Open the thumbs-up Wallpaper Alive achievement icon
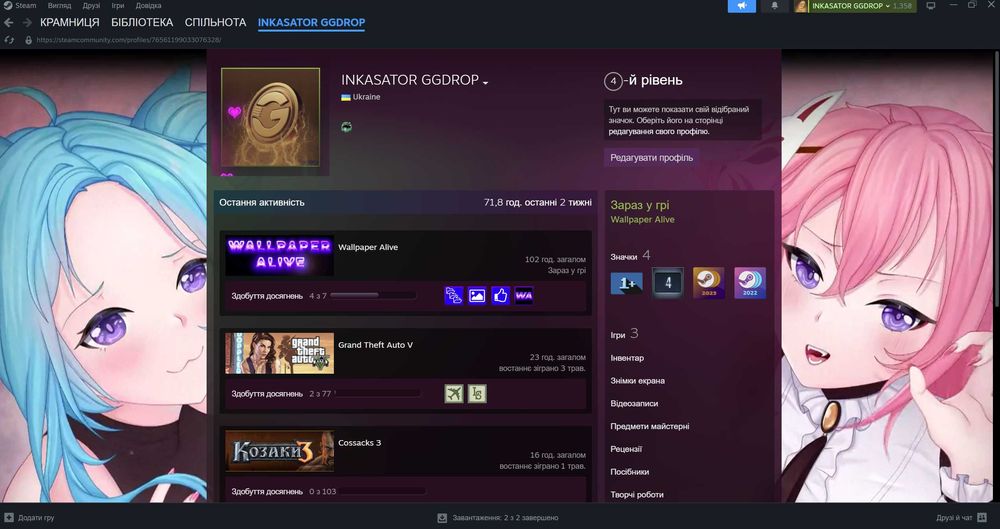 [501, 295]
